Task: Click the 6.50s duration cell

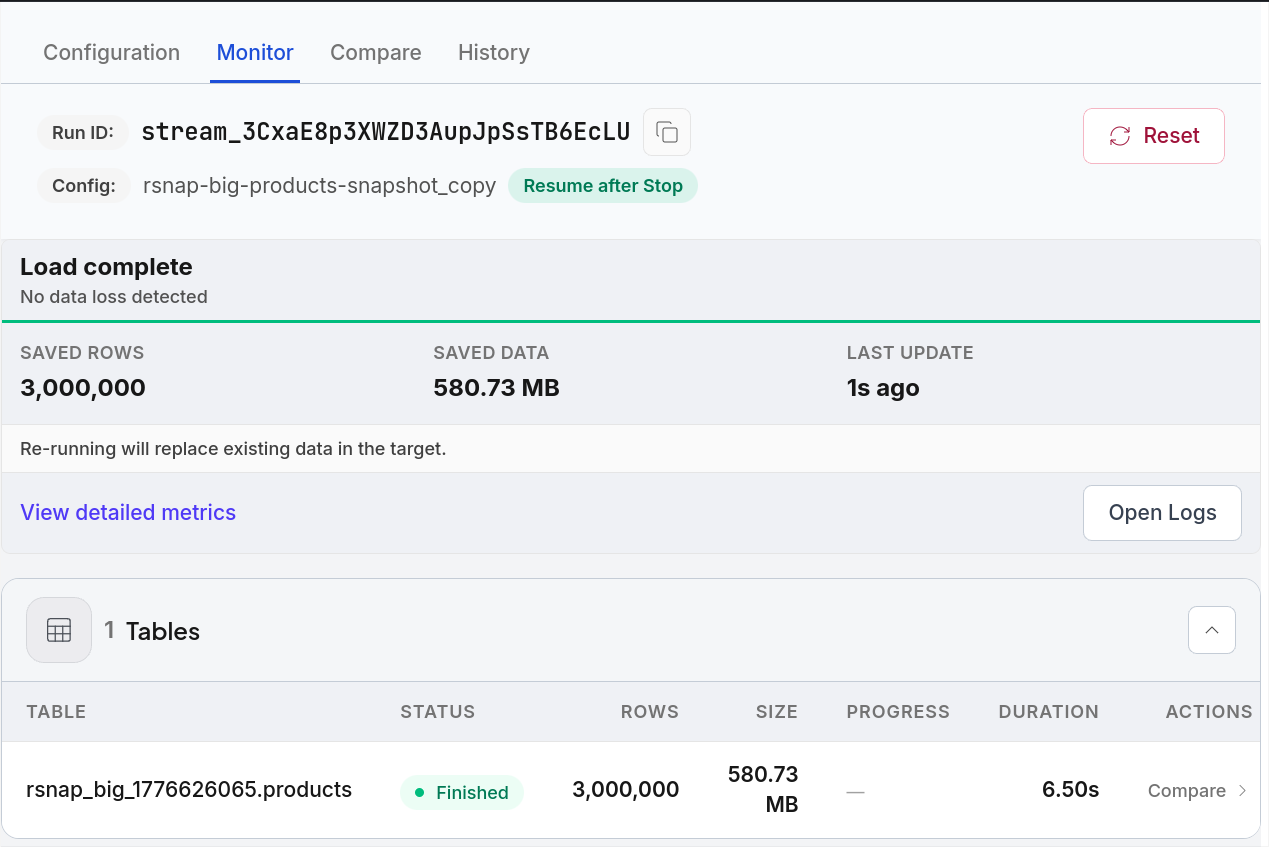Action: click(x=1070, y=790)
